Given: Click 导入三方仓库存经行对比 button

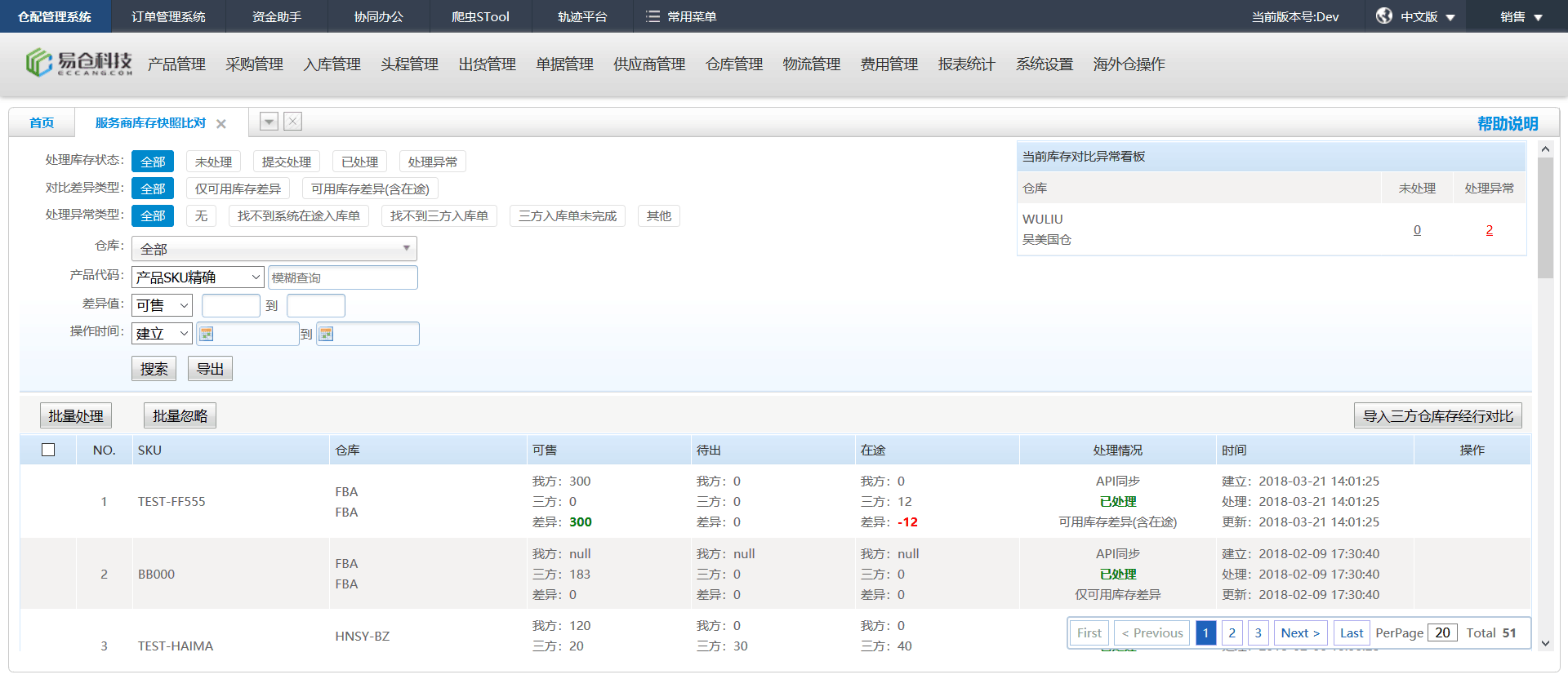Looking at the screenshot, I should 1437,416.
